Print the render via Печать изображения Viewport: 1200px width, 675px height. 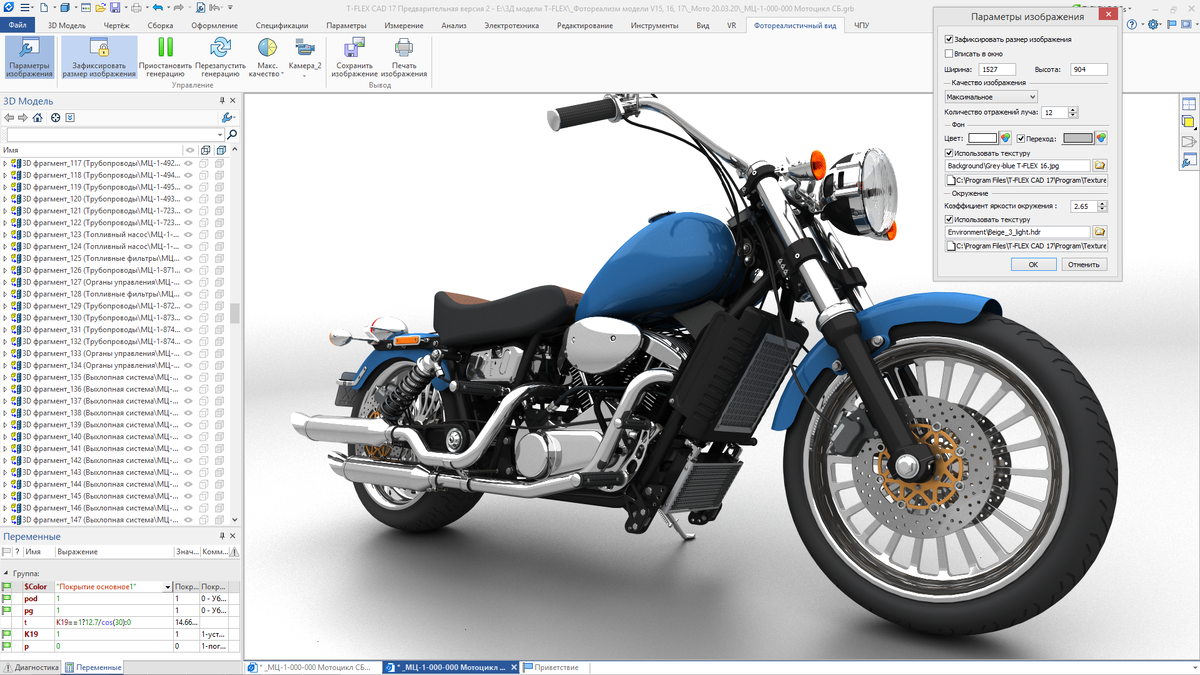[404, 57]
